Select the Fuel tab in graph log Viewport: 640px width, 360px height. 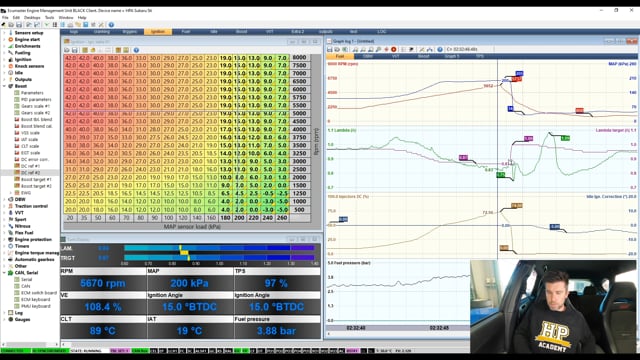point(340,56)
